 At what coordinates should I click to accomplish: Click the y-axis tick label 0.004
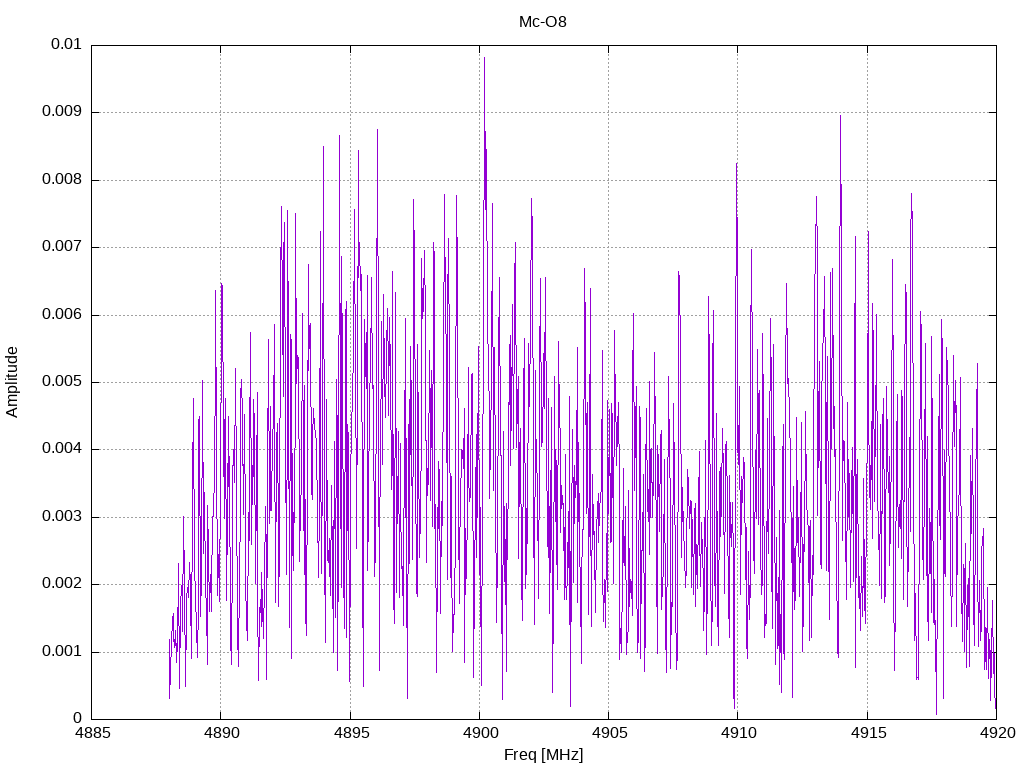(x=62, y=449)
